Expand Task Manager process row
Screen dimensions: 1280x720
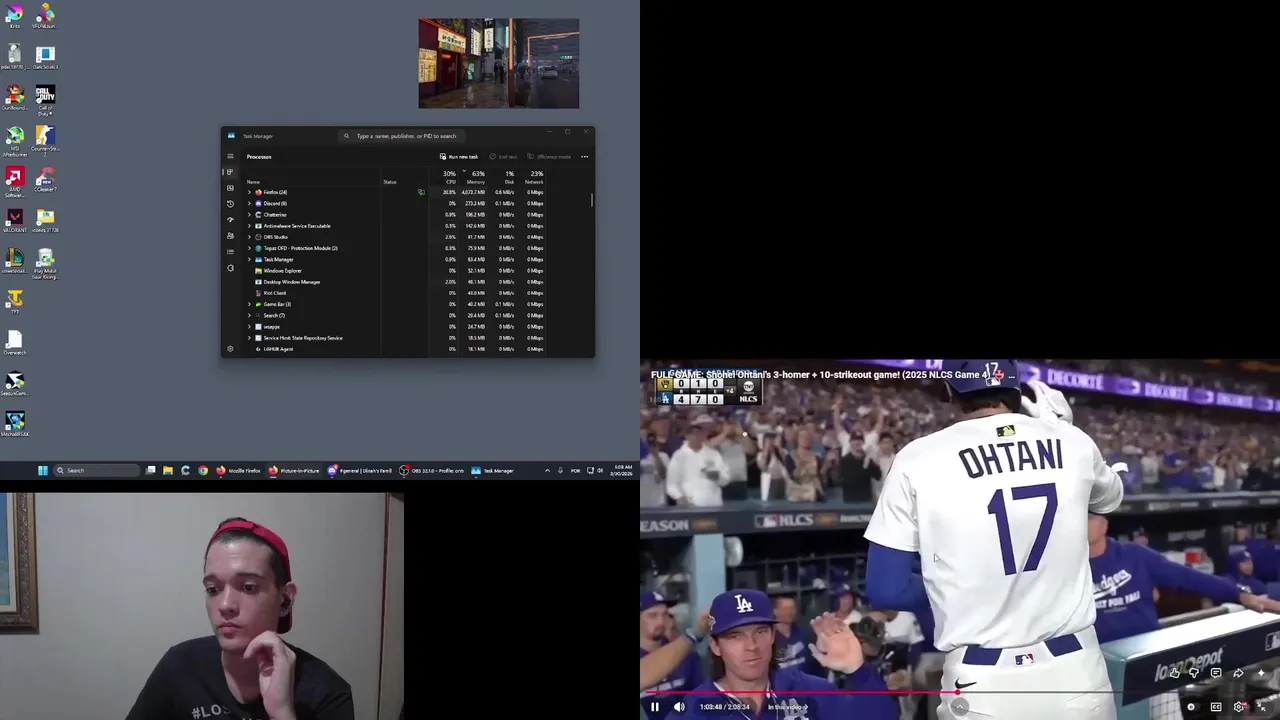[249, 259]
